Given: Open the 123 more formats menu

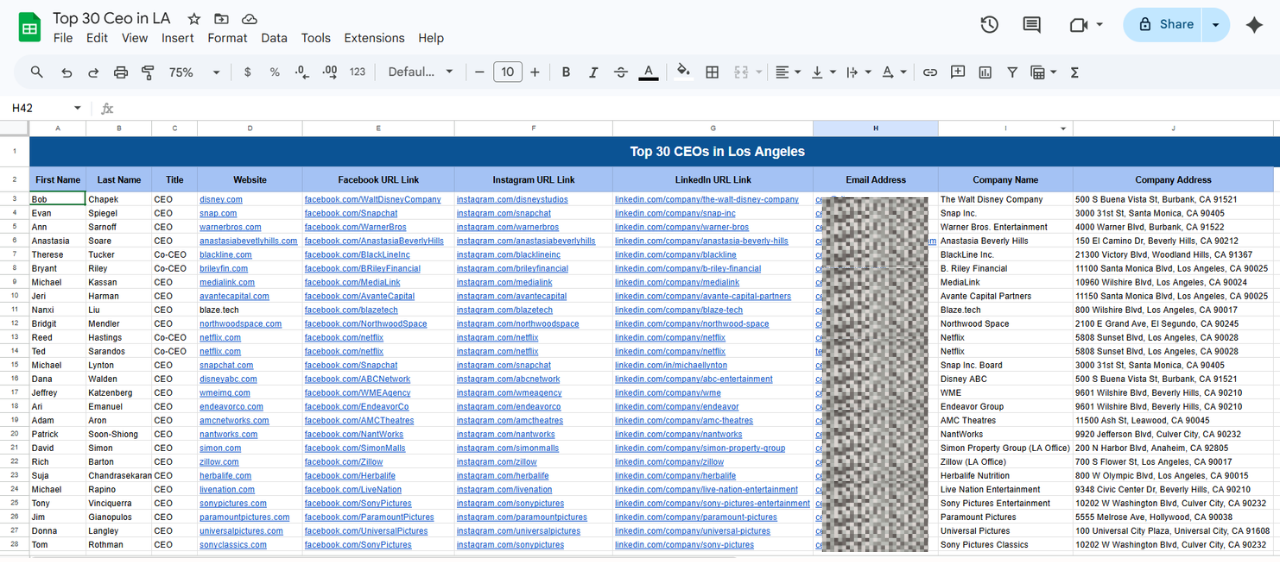Looking at the screenshot, I should point(357,72).
